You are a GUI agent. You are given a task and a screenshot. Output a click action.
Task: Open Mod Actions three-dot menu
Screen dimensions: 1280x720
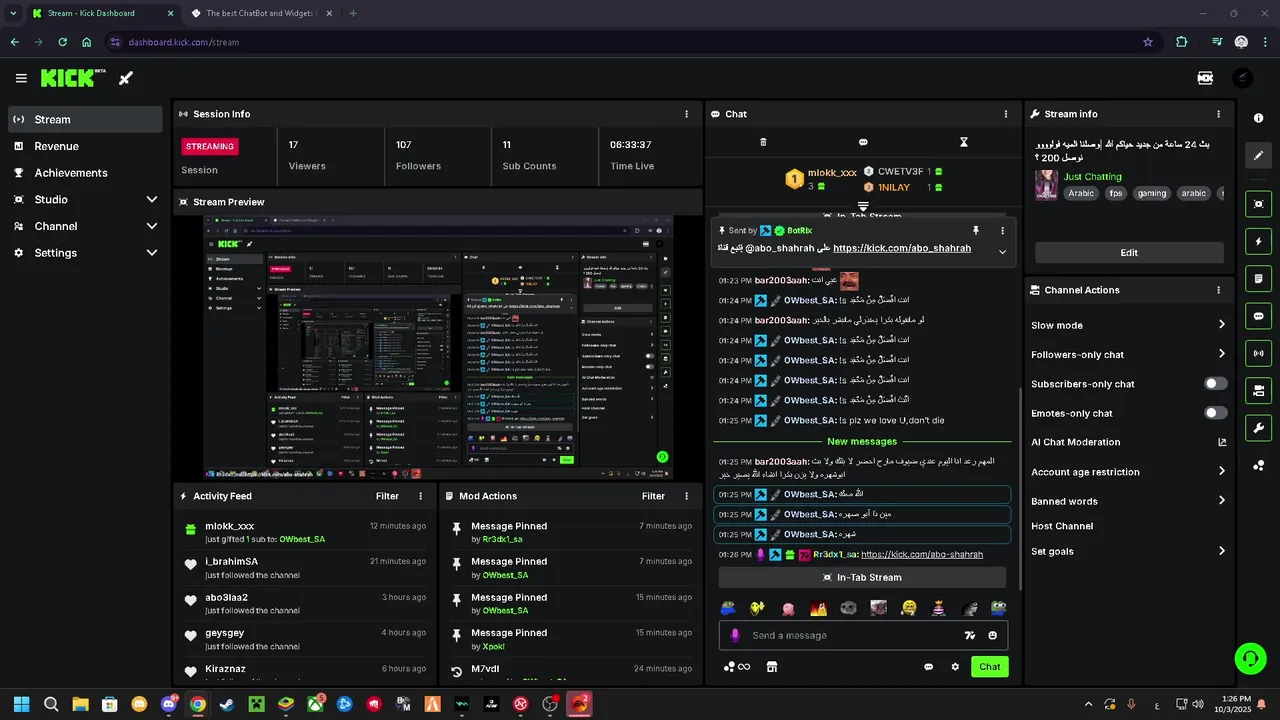click(x=686, y=496)
